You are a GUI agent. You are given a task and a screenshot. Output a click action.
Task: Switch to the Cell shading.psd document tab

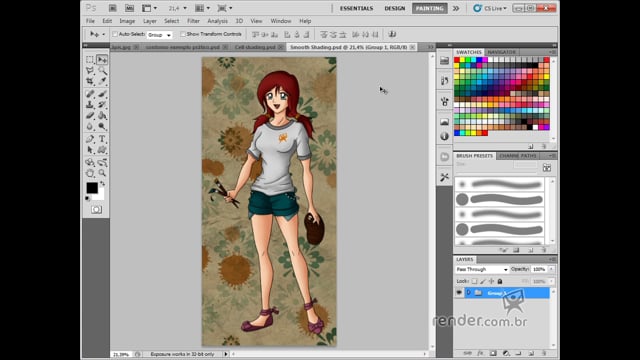(x=255, y=47)
